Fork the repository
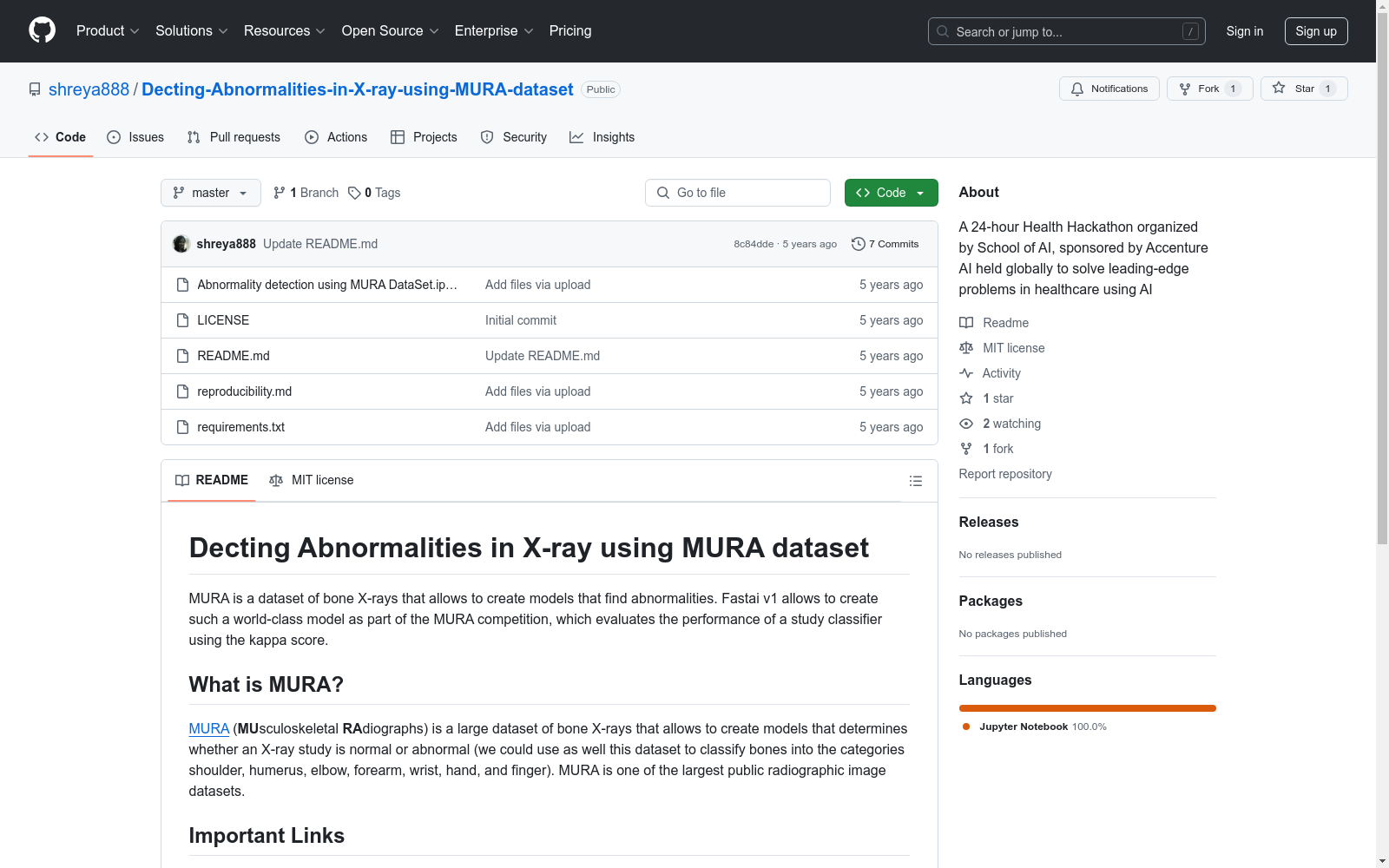 click(1208, 89)
